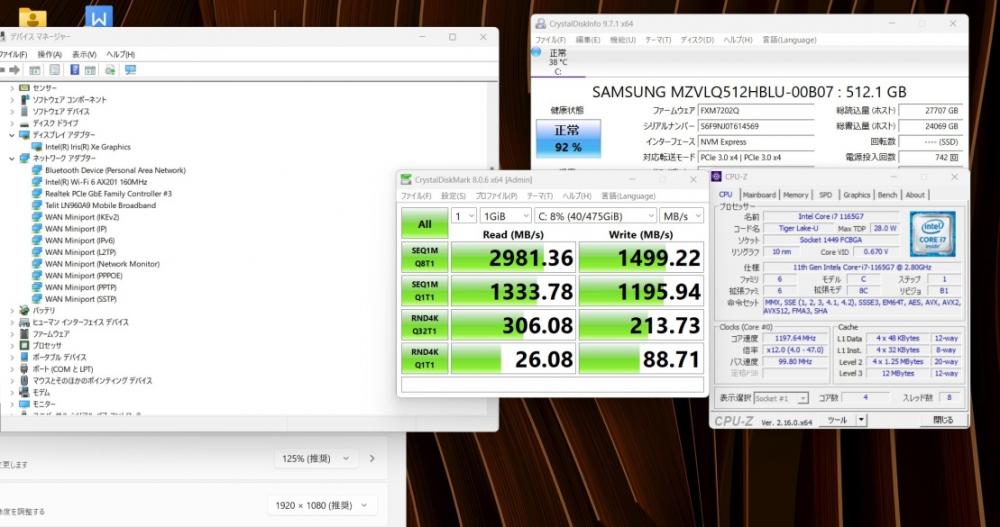This screenshot has height=527, width=1000.
Task: Open the blue W desktop icon
Action: (98, 17)
